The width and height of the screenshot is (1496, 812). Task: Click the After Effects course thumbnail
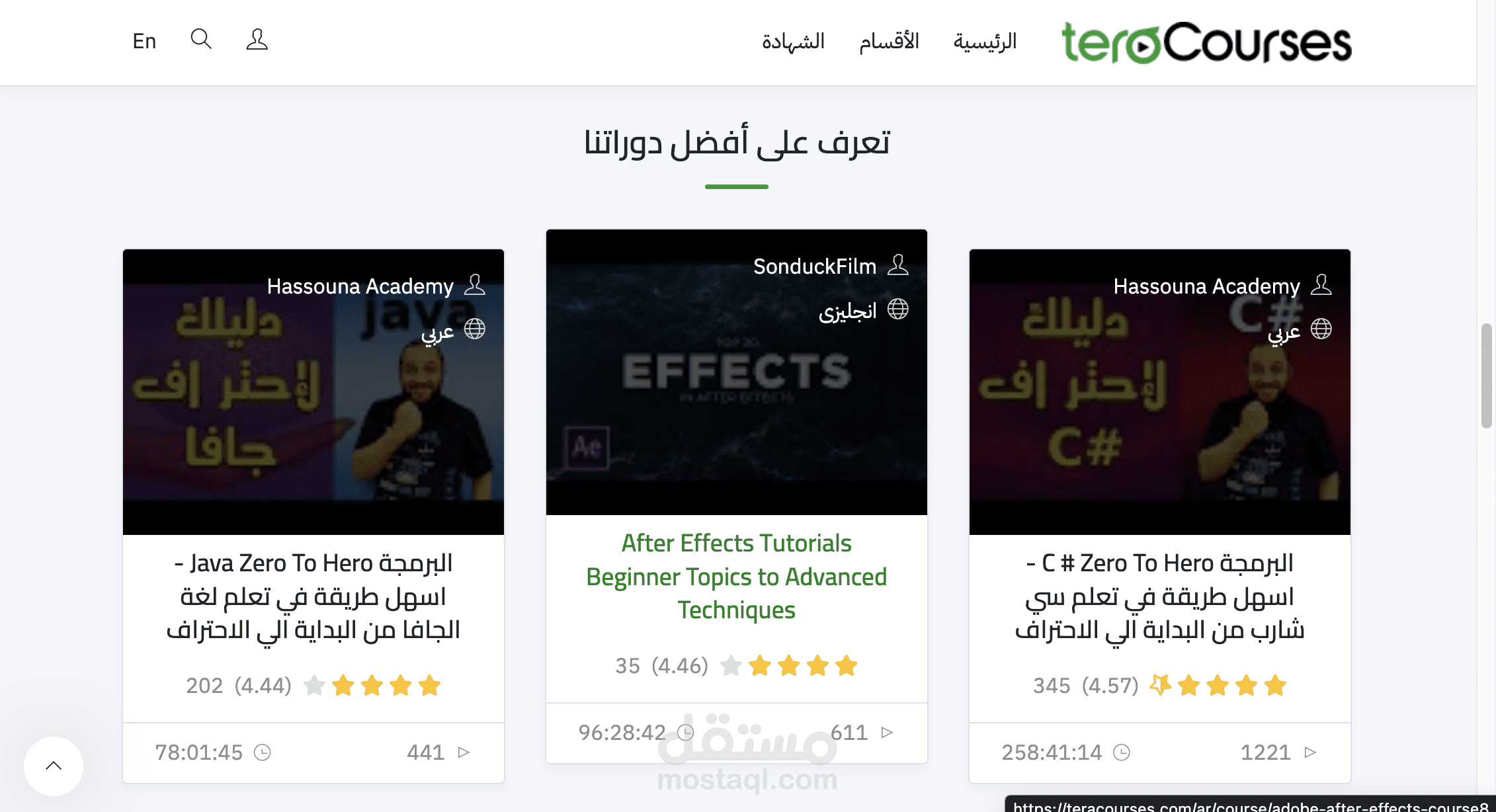737,372
